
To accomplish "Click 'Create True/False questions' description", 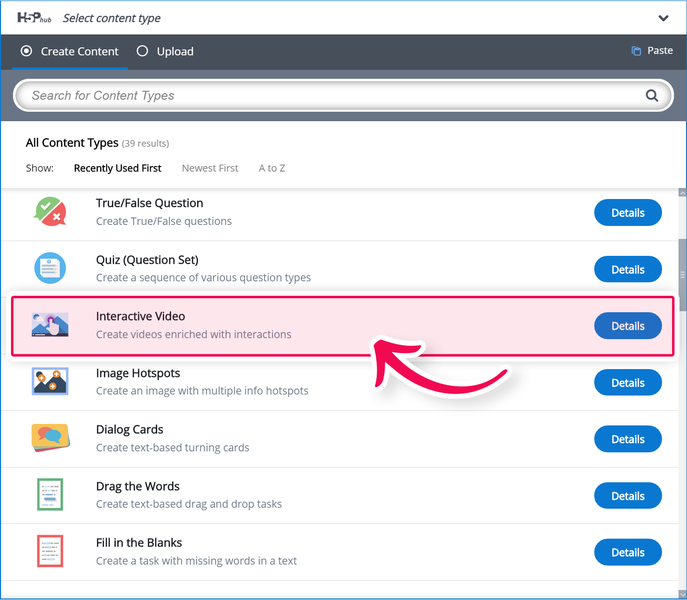I will coord(164,221).
